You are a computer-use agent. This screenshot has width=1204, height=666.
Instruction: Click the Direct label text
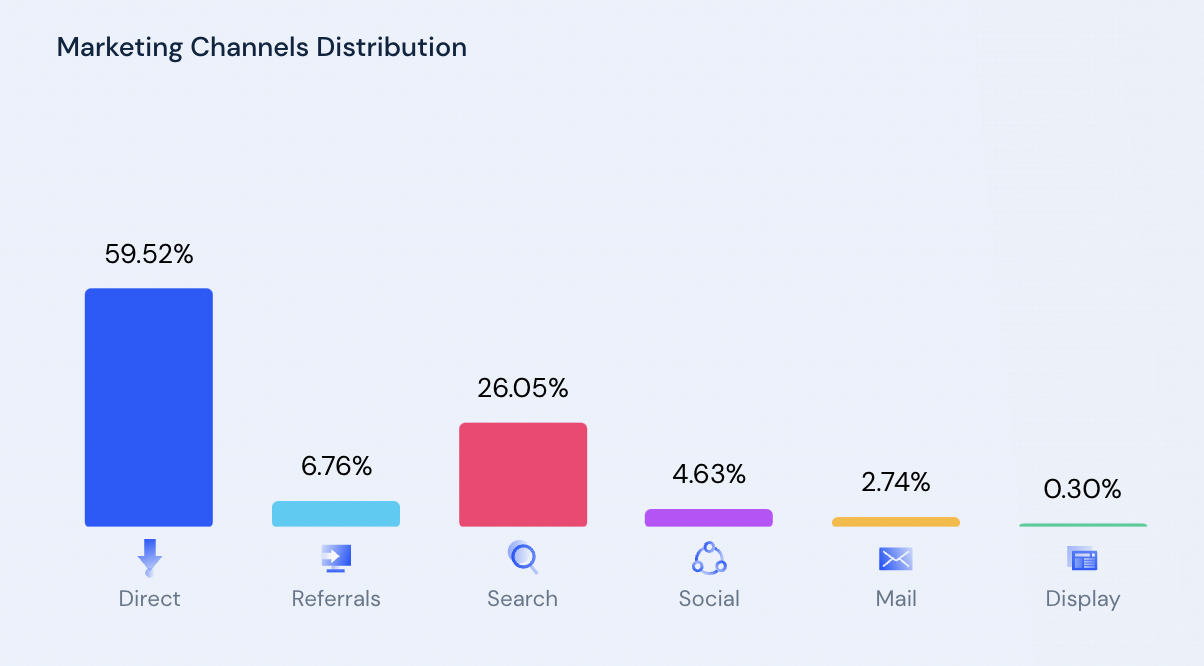pyautogui.click(x=149, y=599)
